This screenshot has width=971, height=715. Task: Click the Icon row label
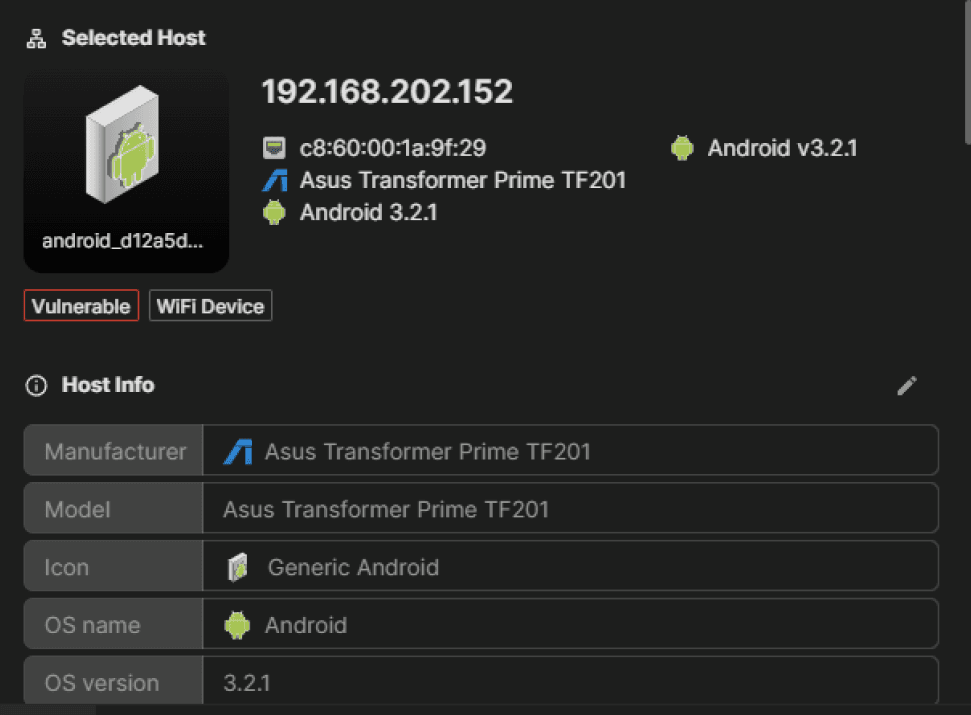coord(114,566)
